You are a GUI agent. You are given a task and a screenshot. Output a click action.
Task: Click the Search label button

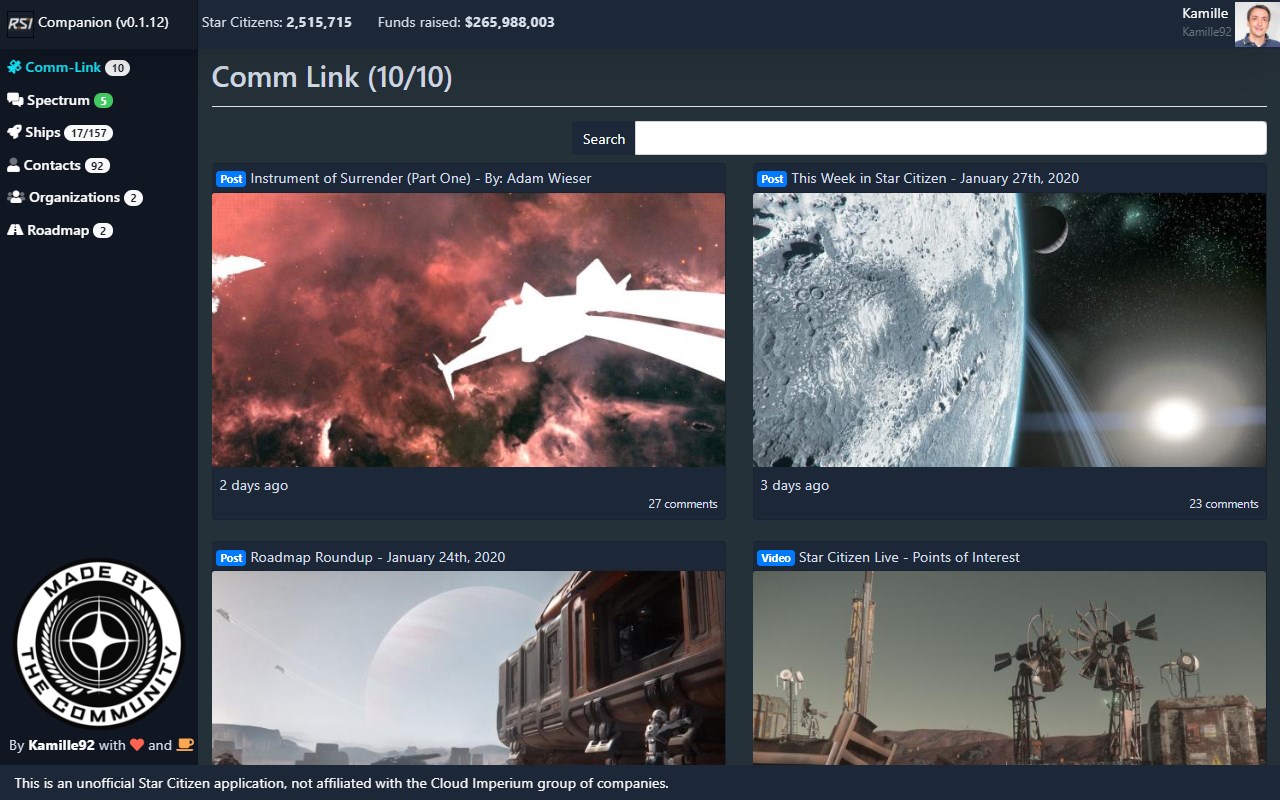point(604,139)
